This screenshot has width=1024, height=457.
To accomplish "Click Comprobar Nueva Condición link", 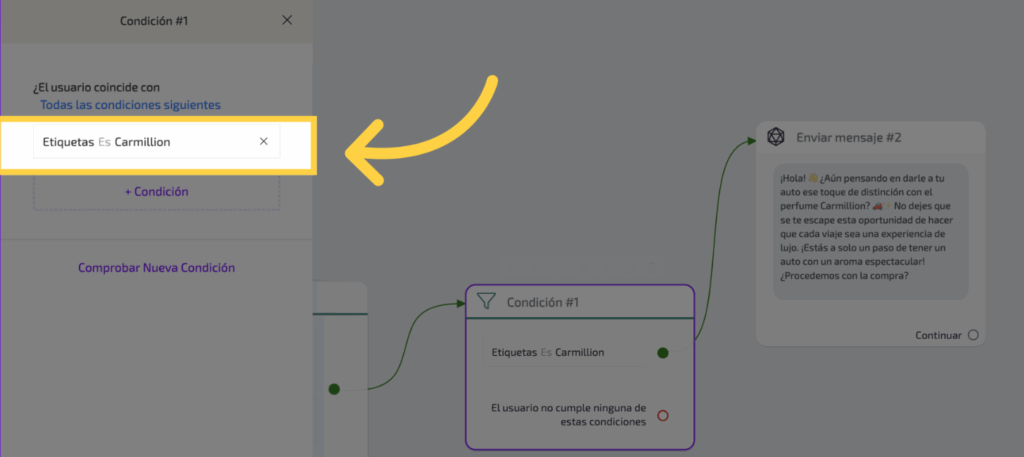I will (156, 268).
